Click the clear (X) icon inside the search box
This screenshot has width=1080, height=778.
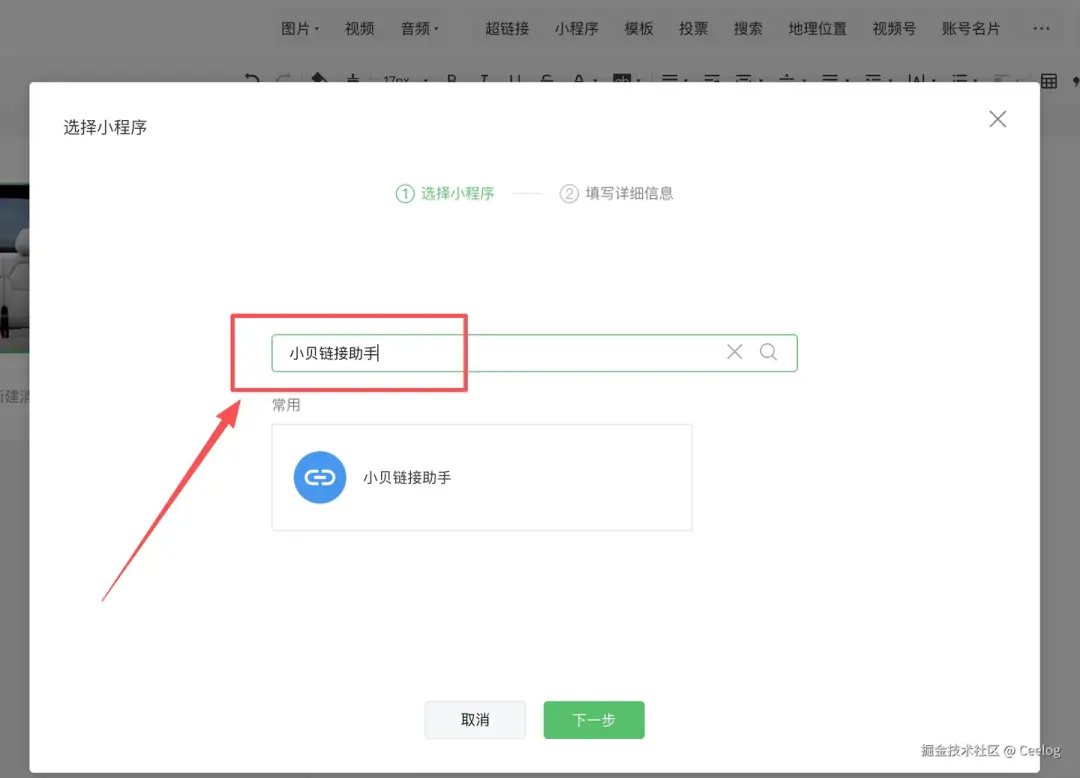735,352
